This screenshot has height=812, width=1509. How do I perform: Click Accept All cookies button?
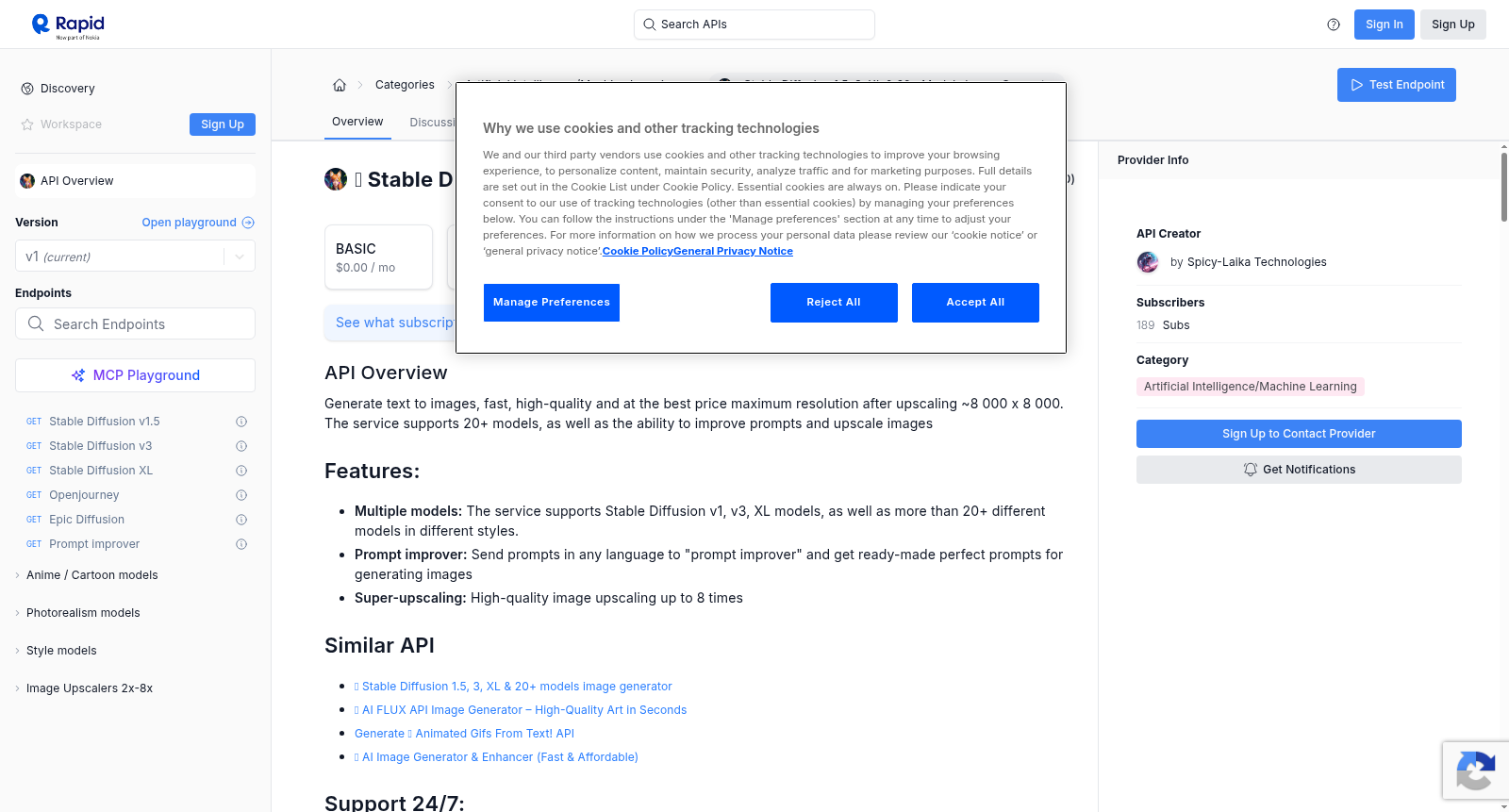click(x=975, y=303)
